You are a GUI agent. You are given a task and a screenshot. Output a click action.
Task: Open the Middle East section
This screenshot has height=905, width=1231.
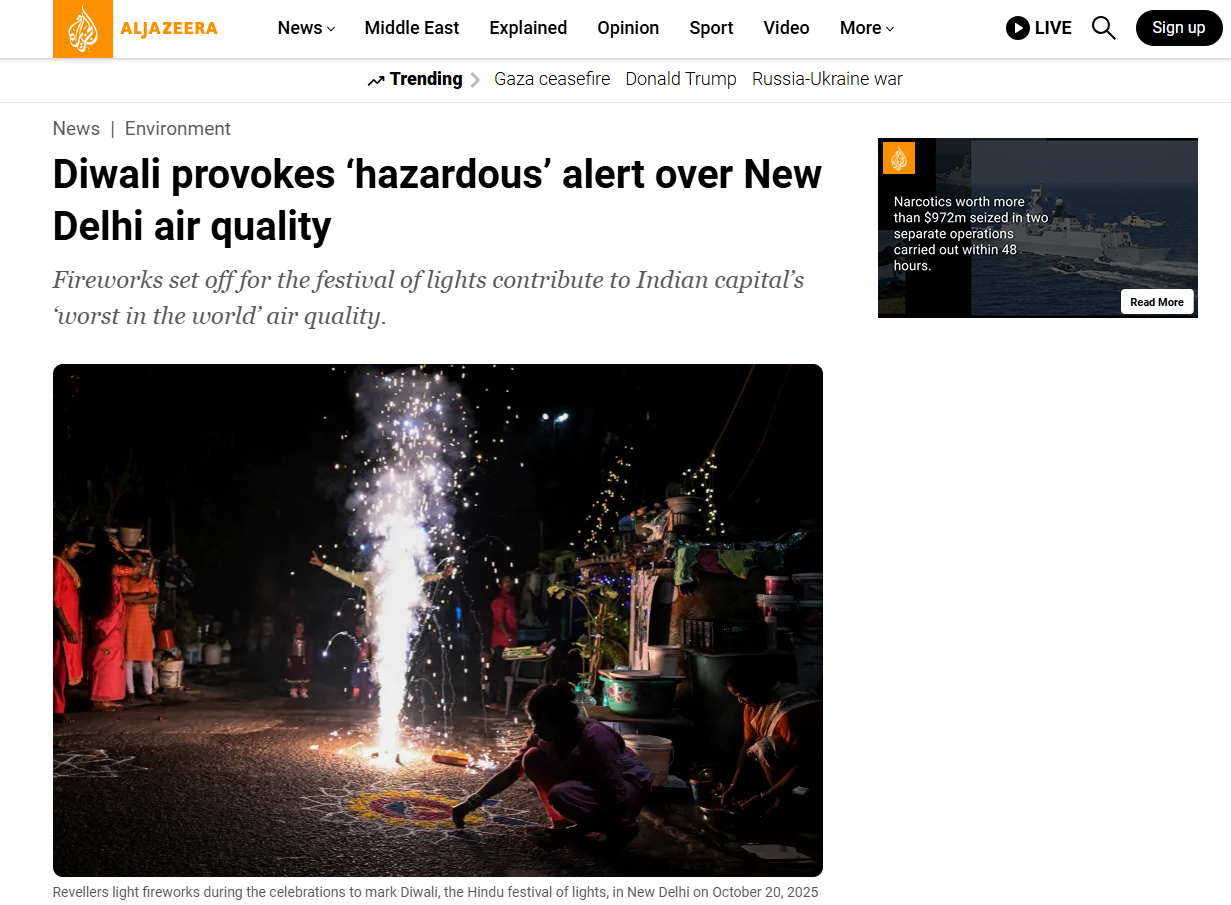coord(412,28)
